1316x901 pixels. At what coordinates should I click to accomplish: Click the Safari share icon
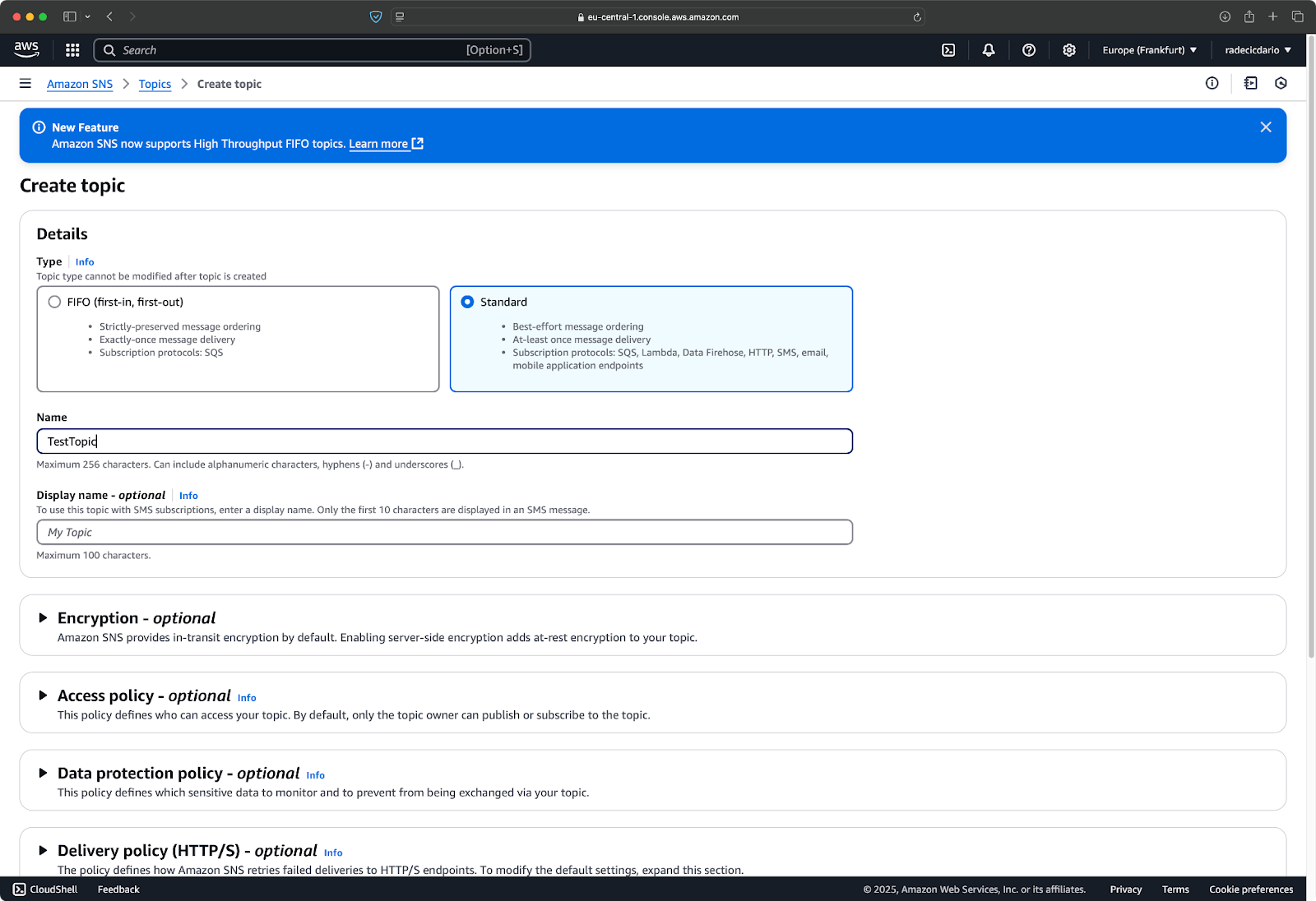(1249, 16)
